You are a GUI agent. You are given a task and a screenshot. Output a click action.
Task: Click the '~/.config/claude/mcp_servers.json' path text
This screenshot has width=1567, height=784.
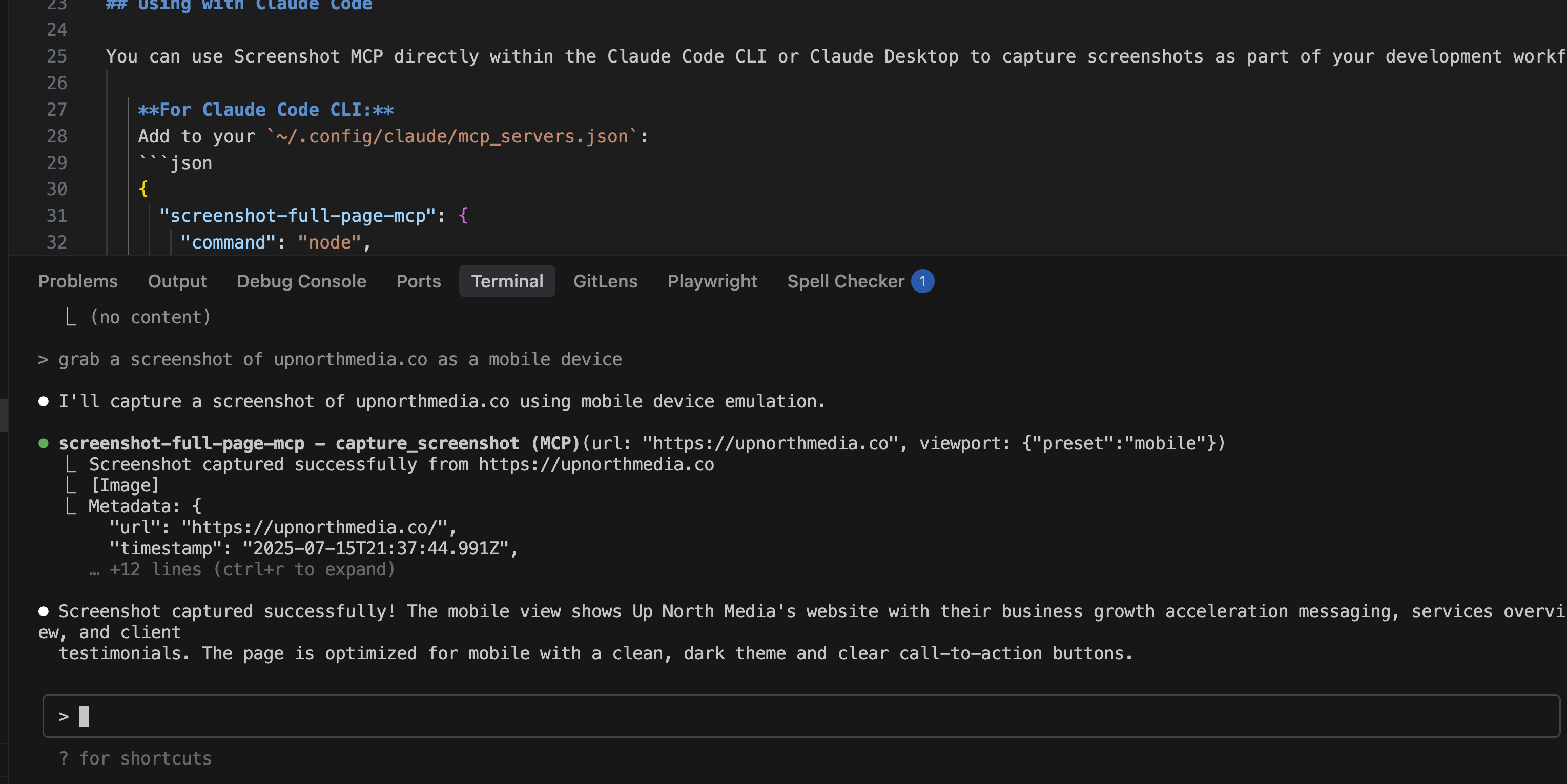click(452, 136)
